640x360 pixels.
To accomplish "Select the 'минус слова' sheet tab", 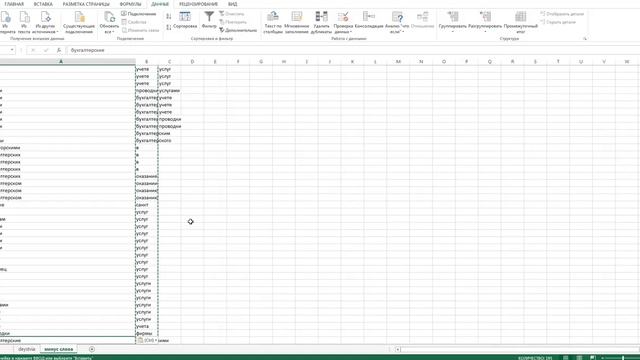I will coord(58,349).
